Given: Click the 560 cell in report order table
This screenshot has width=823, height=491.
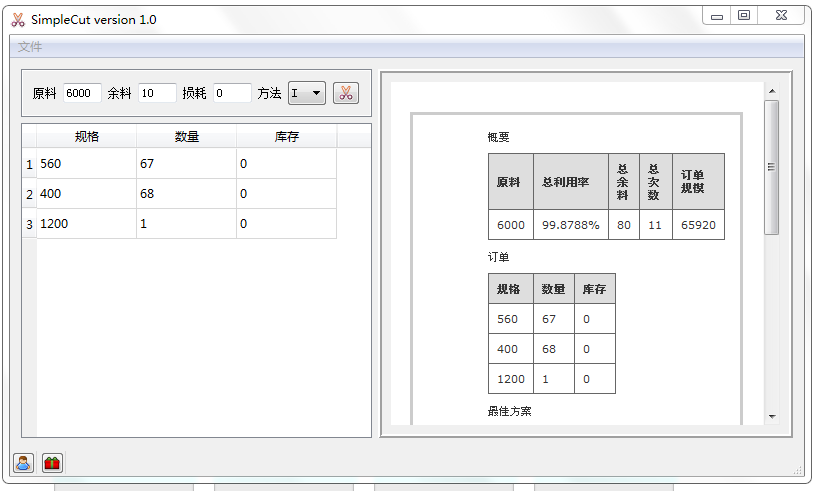Looking at the screenshot, I should (511, 319).
